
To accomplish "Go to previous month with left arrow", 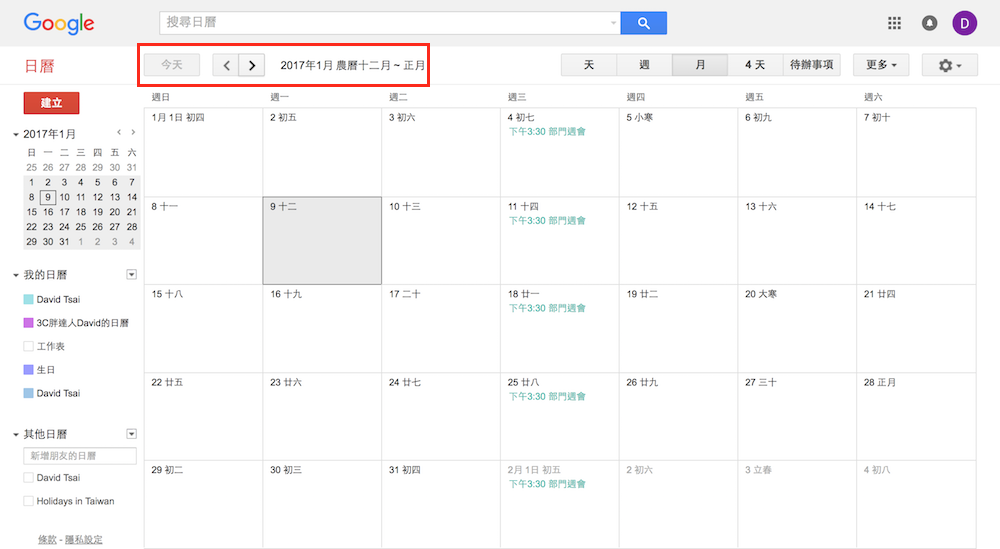I will [226, 66].
